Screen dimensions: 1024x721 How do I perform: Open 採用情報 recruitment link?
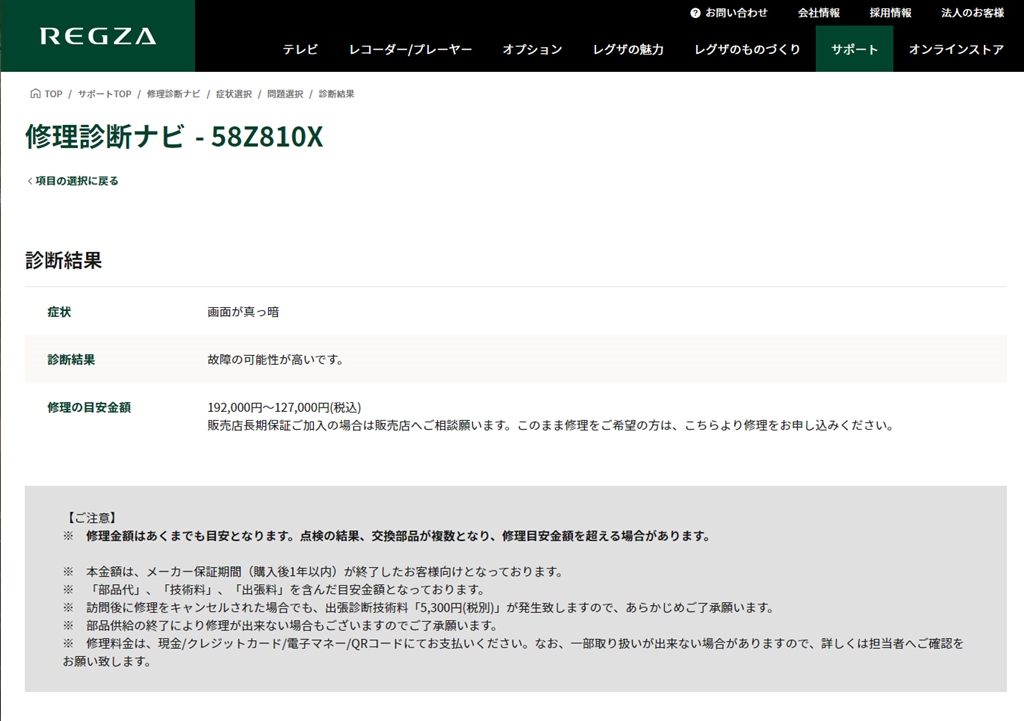tap(890, 13)
